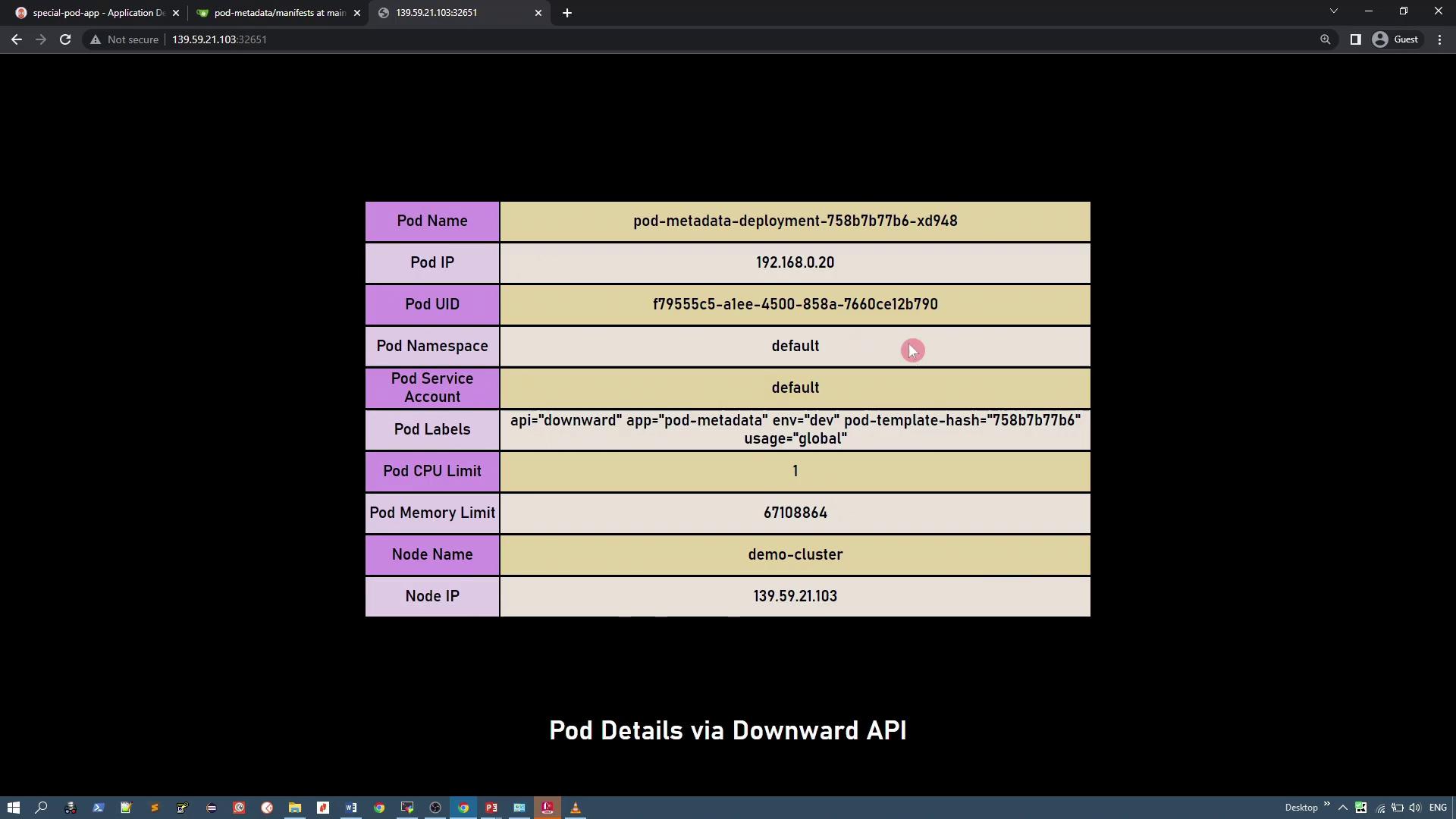This screenshot has height=819, width=1456.
Task: Click the Not secure site info
Action: [x=124, y=39]
